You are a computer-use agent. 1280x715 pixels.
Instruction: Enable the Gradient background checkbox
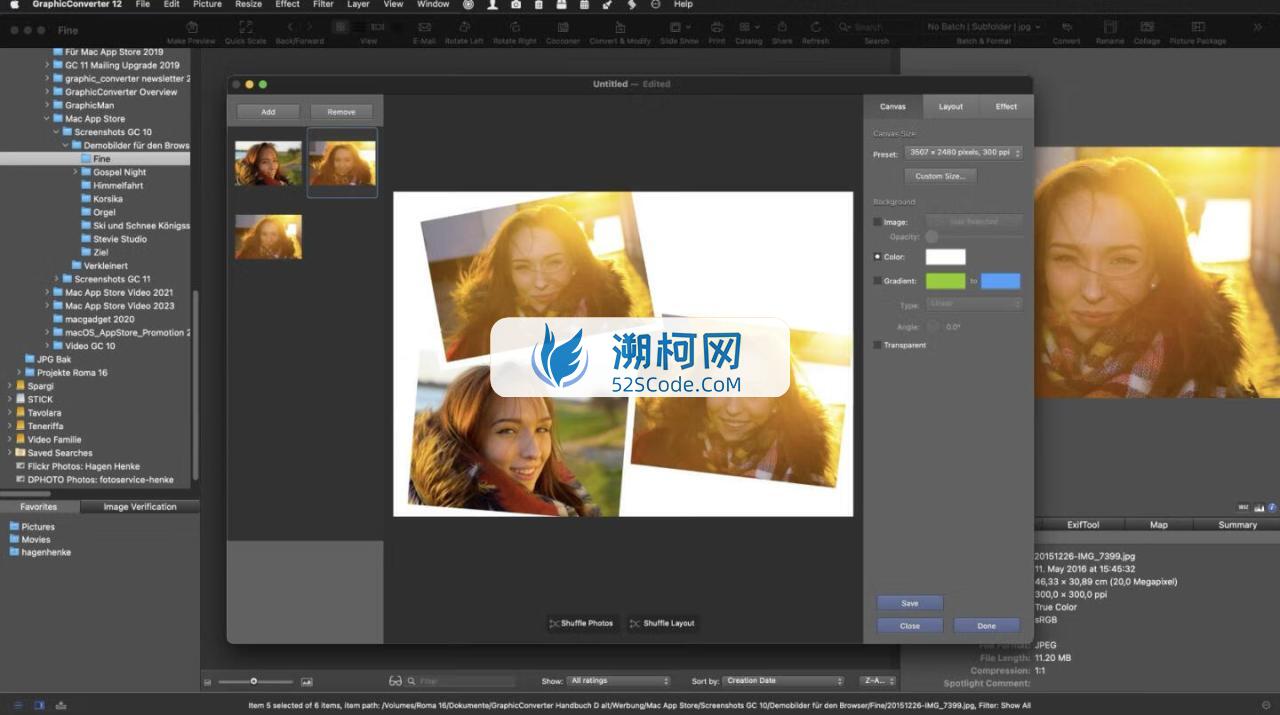click(x=878, y=281)
